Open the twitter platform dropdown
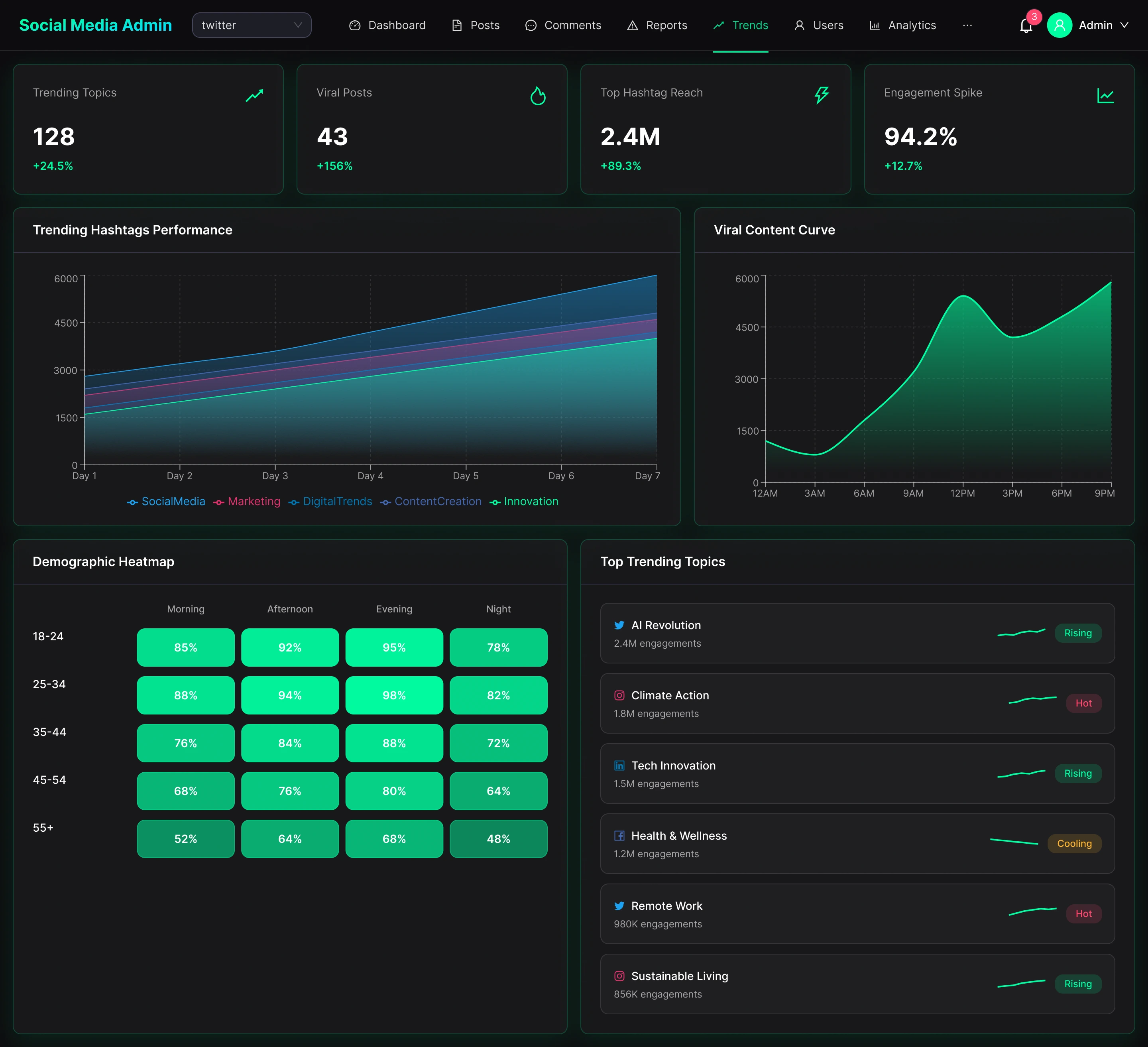The width and height of the screenshot is (1148, 1047). click(x=251, y=25)
